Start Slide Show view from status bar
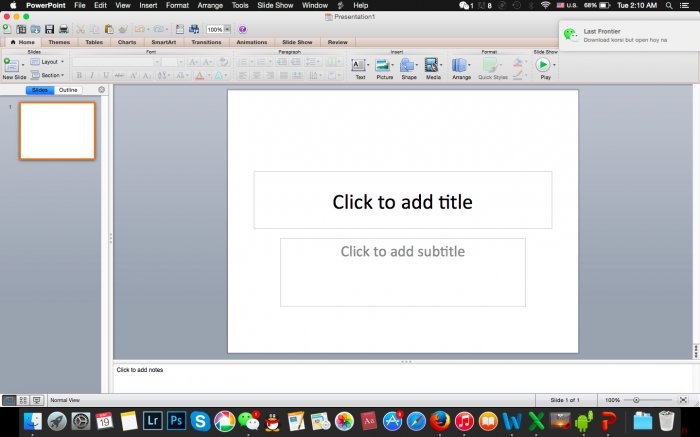The height and width of the screenshot is (437, 700). (37, 400)
